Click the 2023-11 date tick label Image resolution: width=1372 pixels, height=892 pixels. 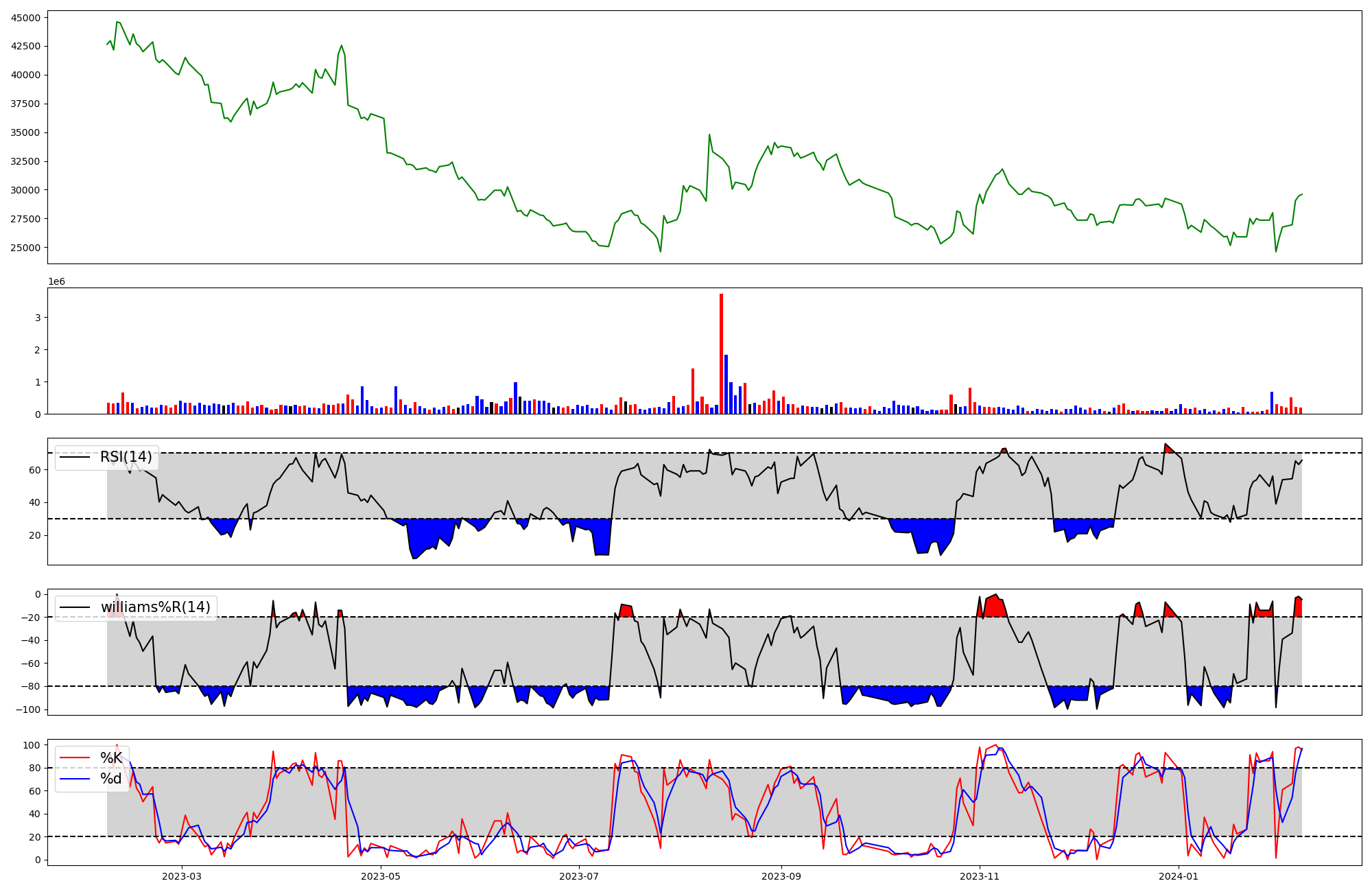point(980,876)
